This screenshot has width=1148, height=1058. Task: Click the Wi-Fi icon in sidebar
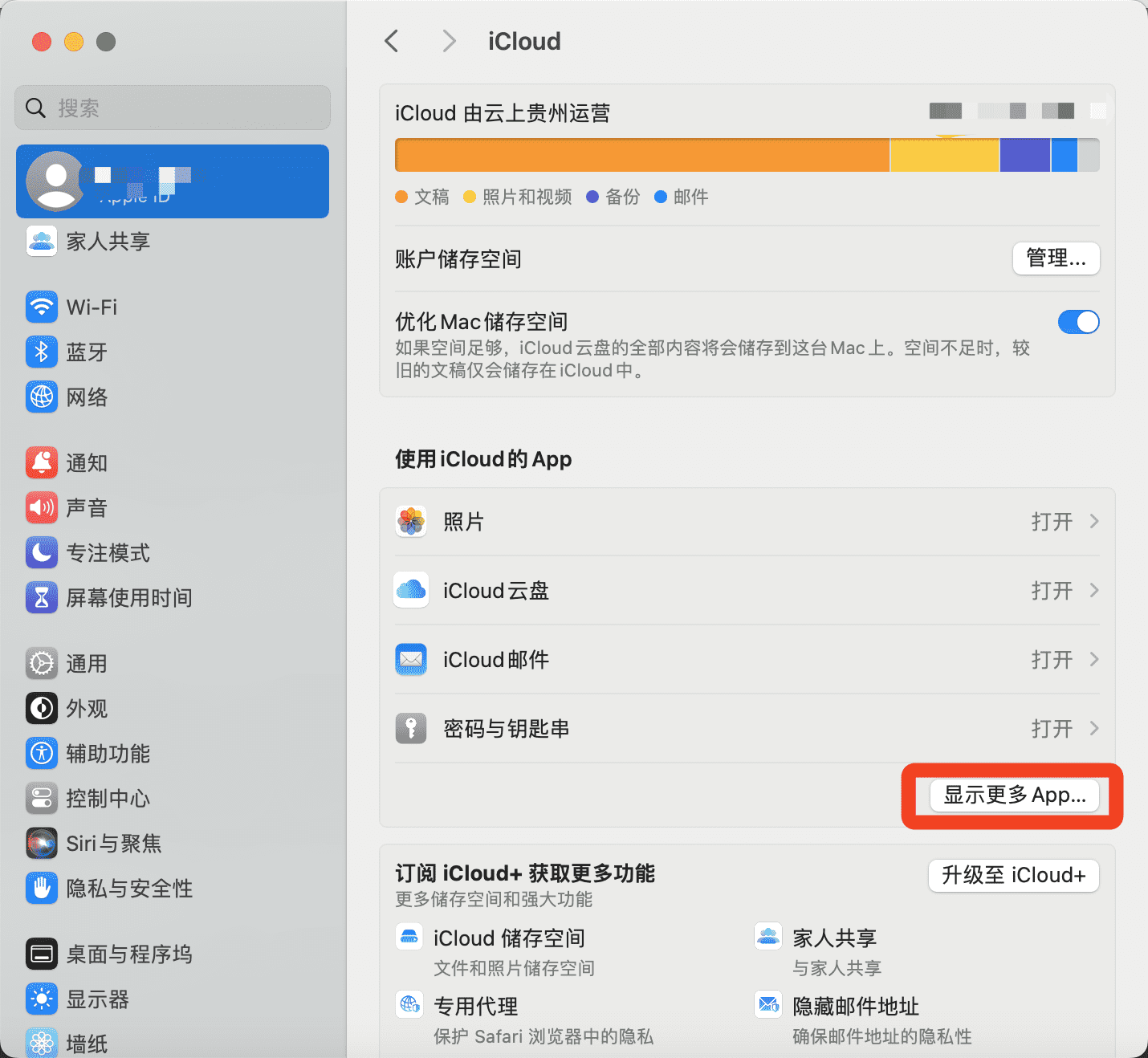42,307
